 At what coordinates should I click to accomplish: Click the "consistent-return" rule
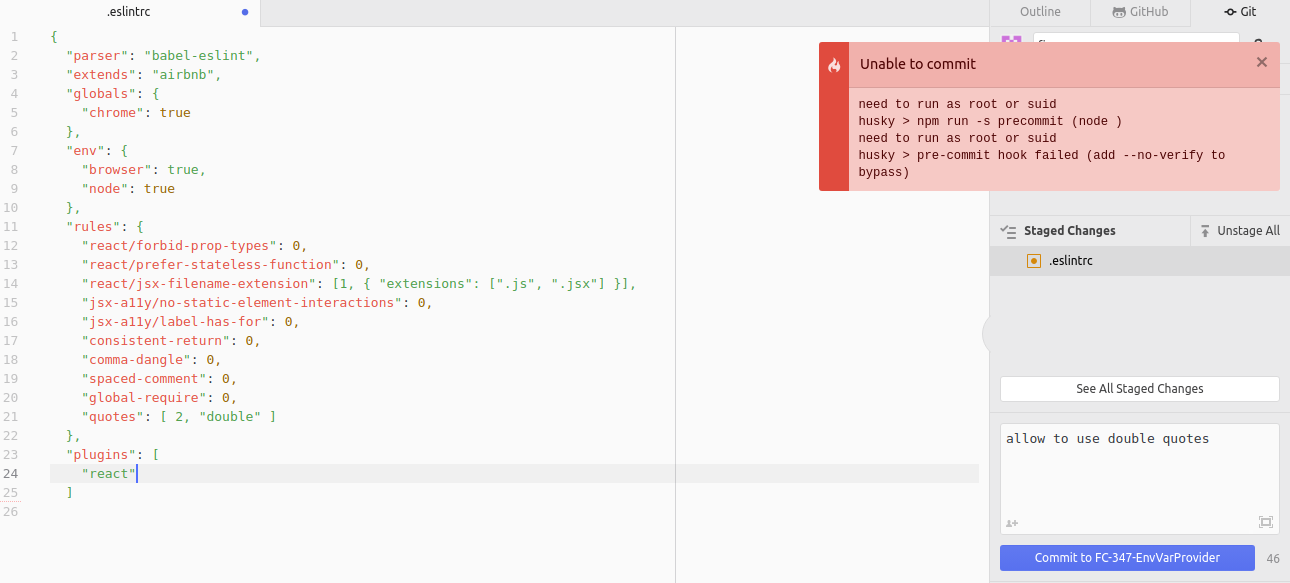point(156,341)
